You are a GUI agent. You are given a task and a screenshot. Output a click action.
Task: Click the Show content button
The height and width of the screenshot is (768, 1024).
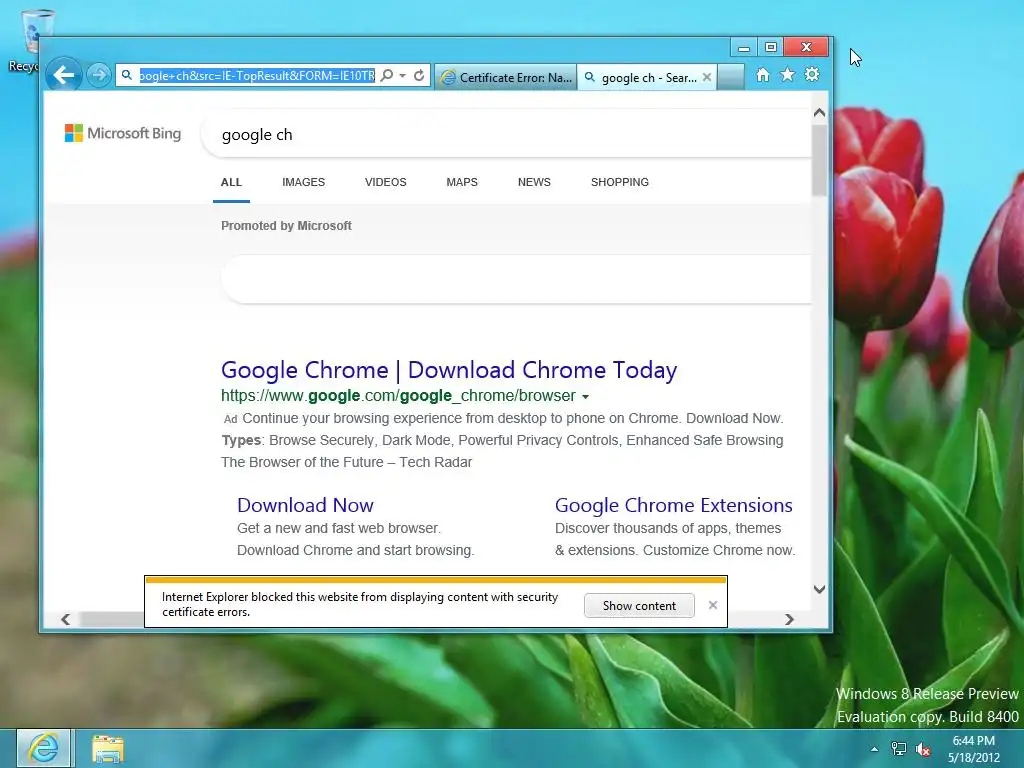(x=639, y=605)
